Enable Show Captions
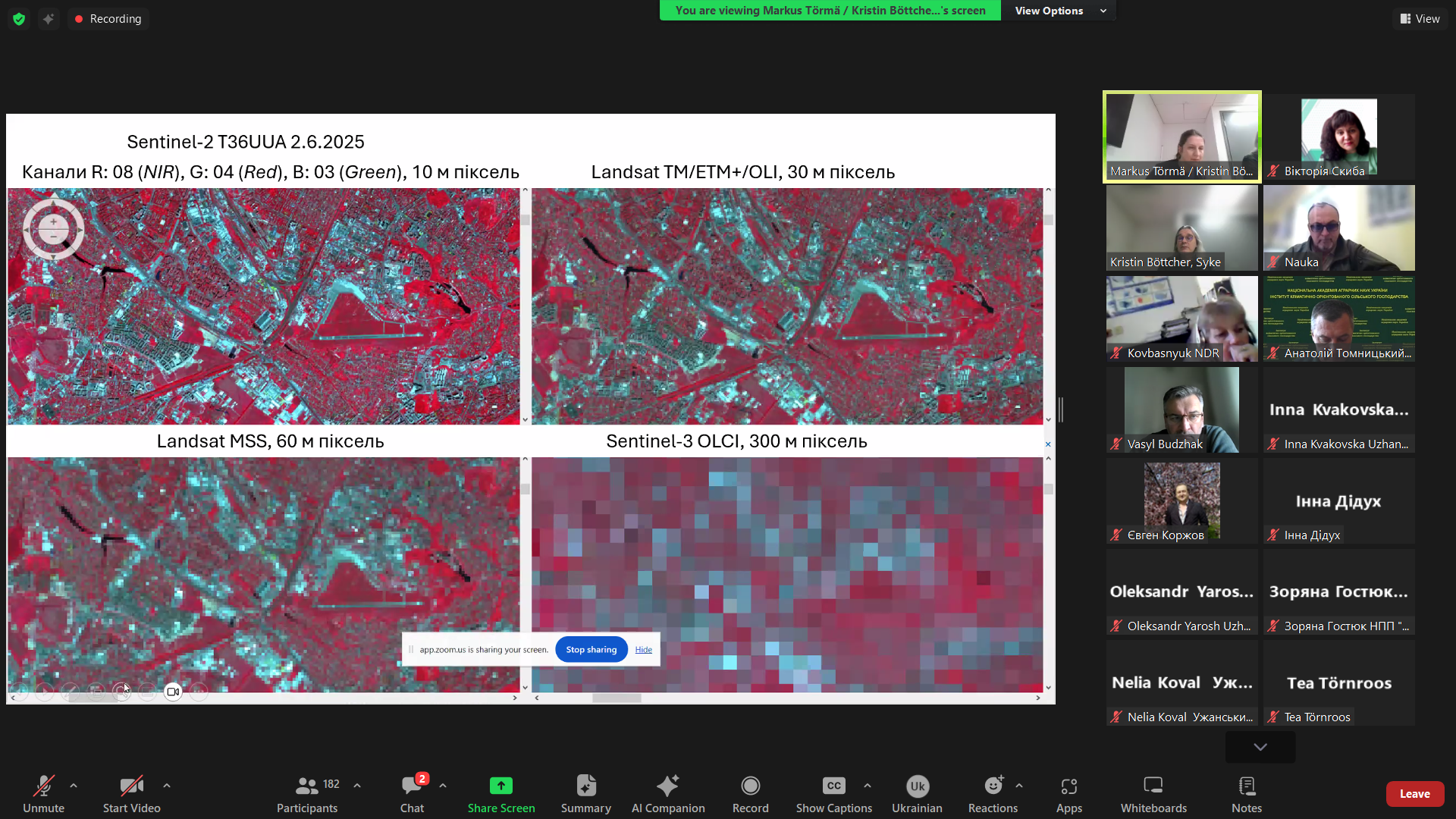Screen dimensions: 1456x819 tap(833, 793)
